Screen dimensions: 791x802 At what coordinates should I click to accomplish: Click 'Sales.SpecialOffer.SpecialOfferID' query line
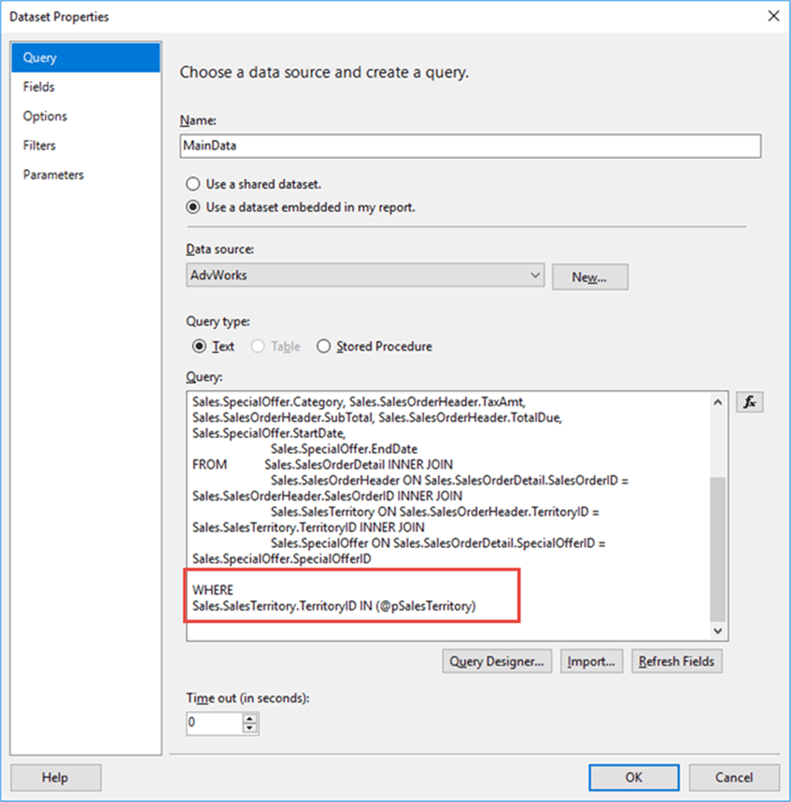[282, 559]
